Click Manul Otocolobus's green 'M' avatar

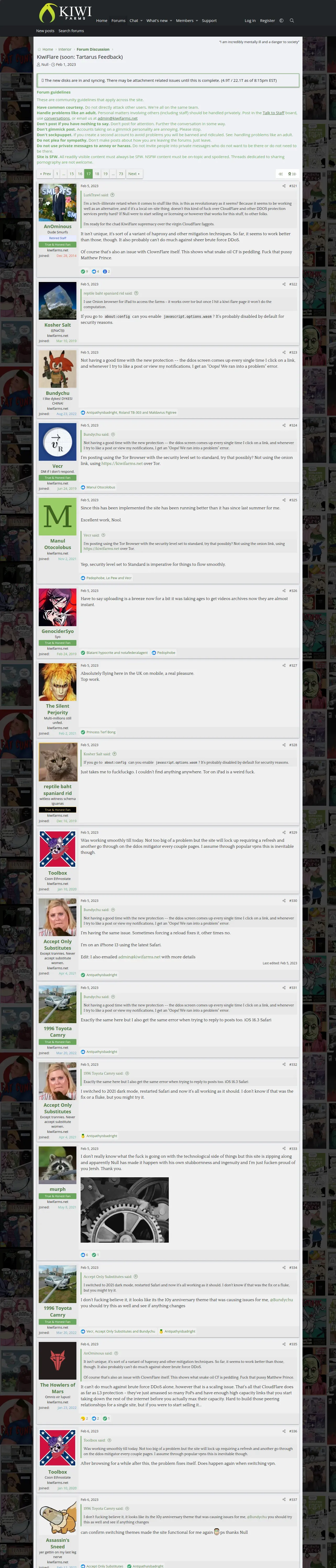pos(58,517)
